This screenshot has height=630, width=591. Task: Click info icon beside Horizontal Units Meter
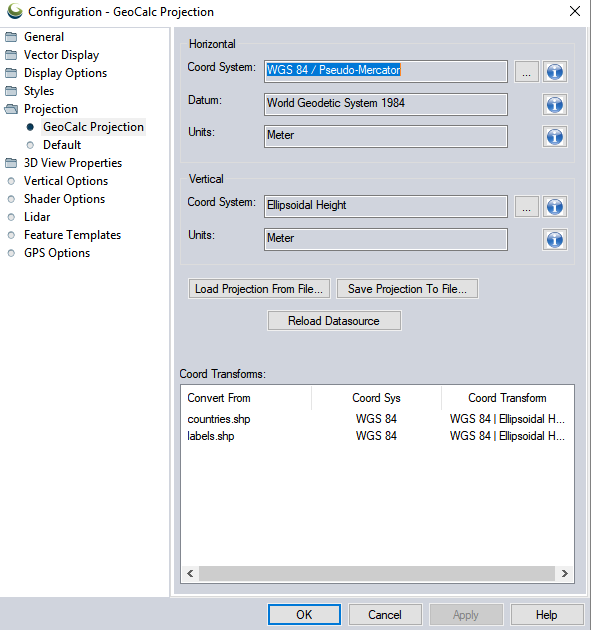coord(554,137)
